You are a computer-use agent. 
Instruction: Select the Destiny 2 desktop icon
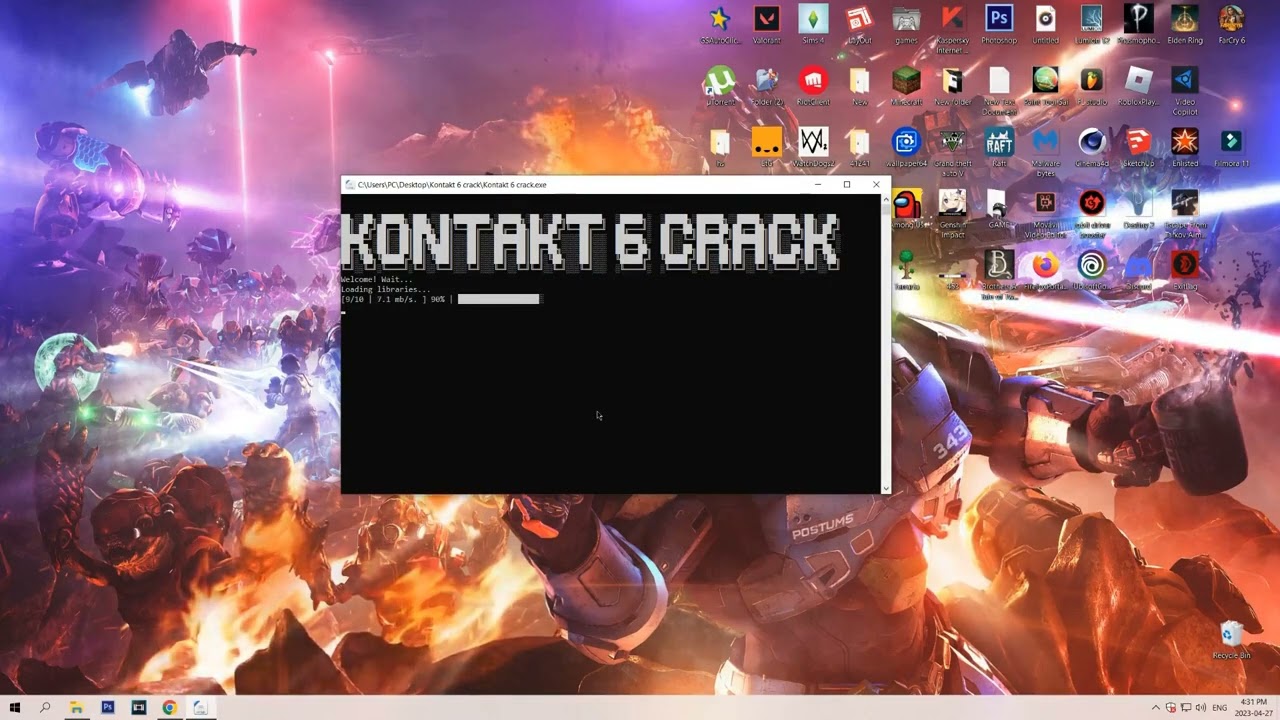1138,209
